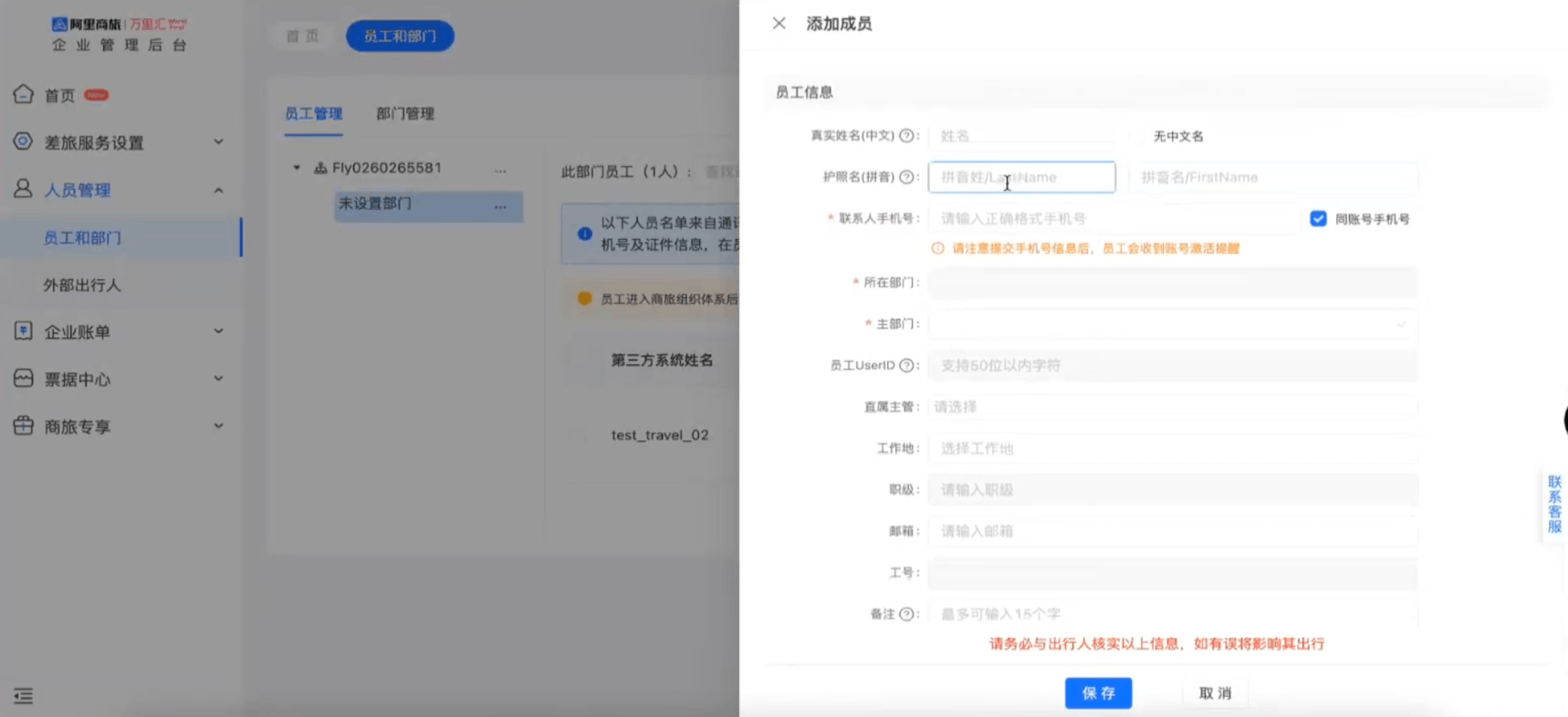Click the 保存 button
Viewport: 1568px width, 717px height.
pyautogui.click(x=1098, y=693)
